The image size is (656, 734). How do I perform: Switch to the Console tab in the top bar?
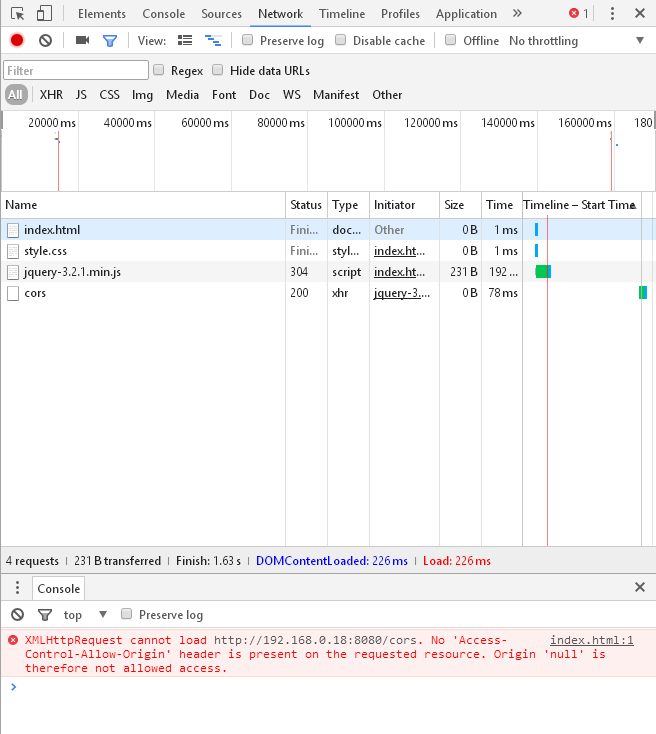coord(163,14)
